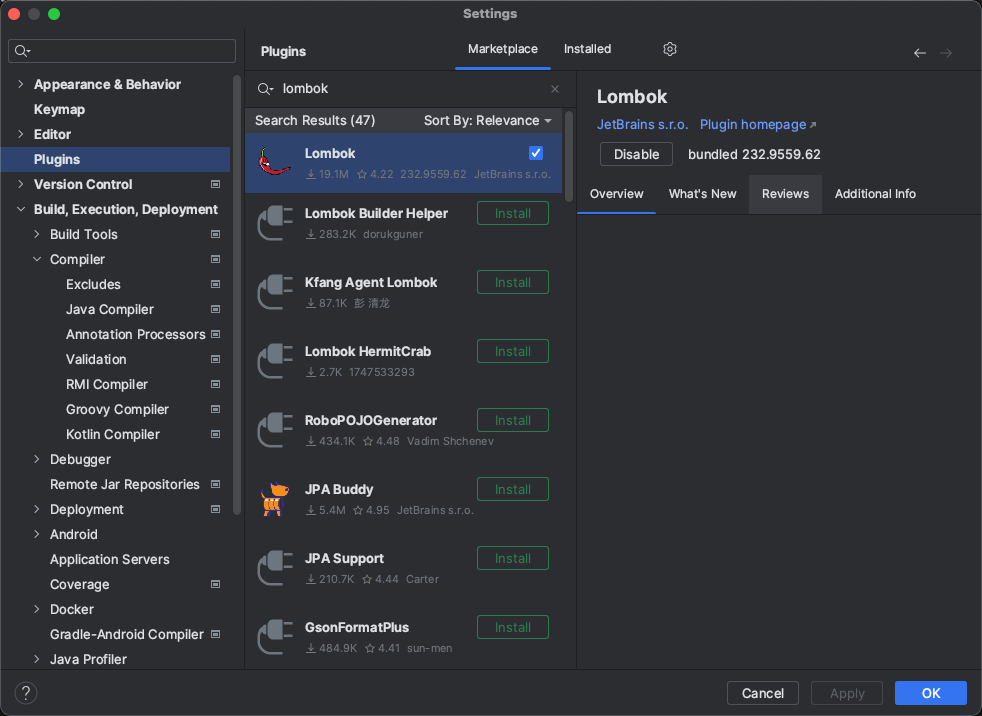The width and height of the screenshot is (982, 716).
Task: Click the JPA Support plug icon
Action: point(275,568)
